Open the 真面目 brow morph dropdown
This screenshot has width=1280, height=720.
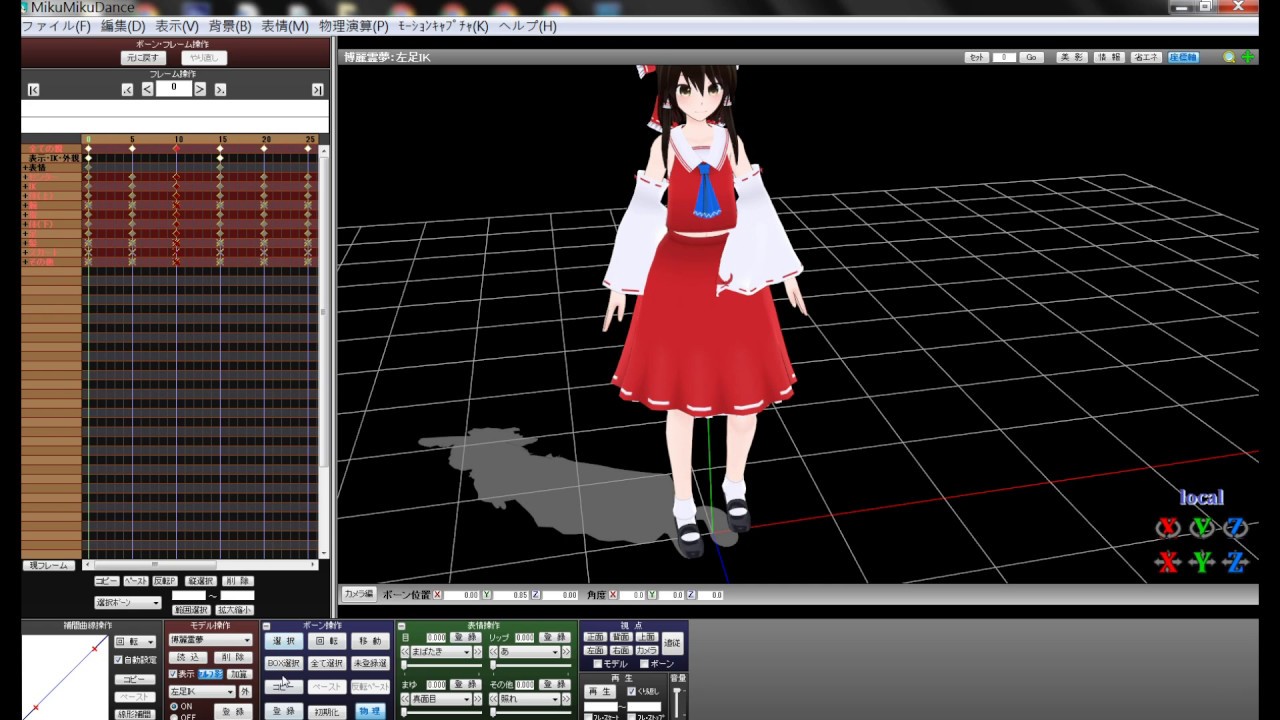coord(441,699)
